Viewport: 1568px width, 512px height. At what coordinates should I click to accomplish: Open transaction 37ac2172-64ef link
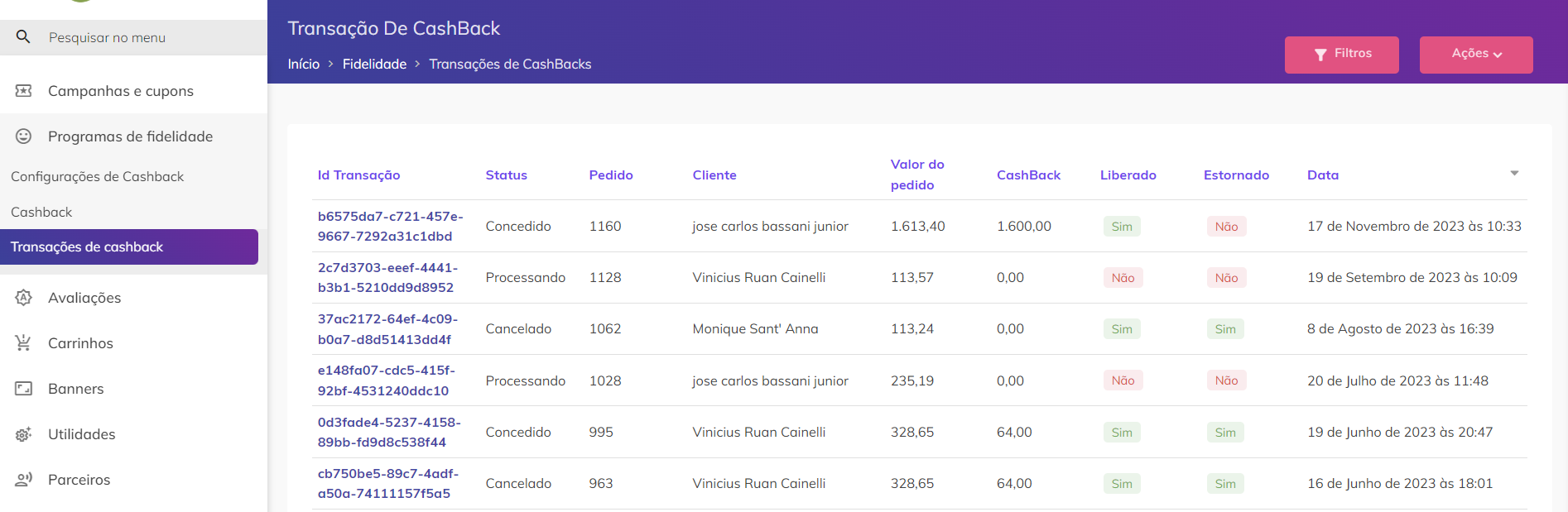pos(387,329)
